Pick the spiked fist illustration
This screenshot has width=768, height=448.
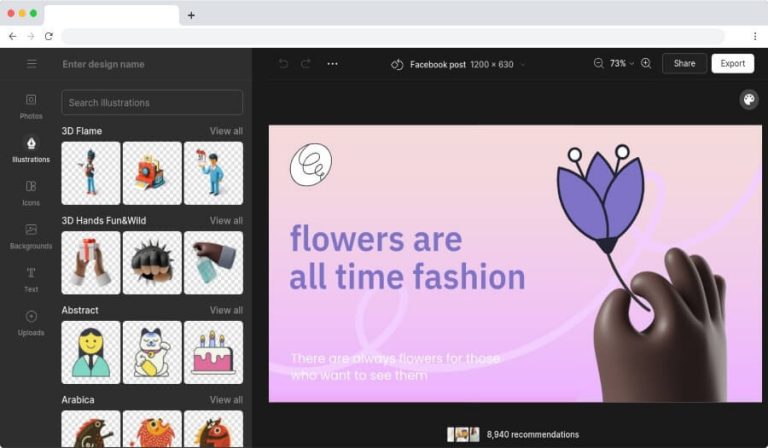coord(152,263)
